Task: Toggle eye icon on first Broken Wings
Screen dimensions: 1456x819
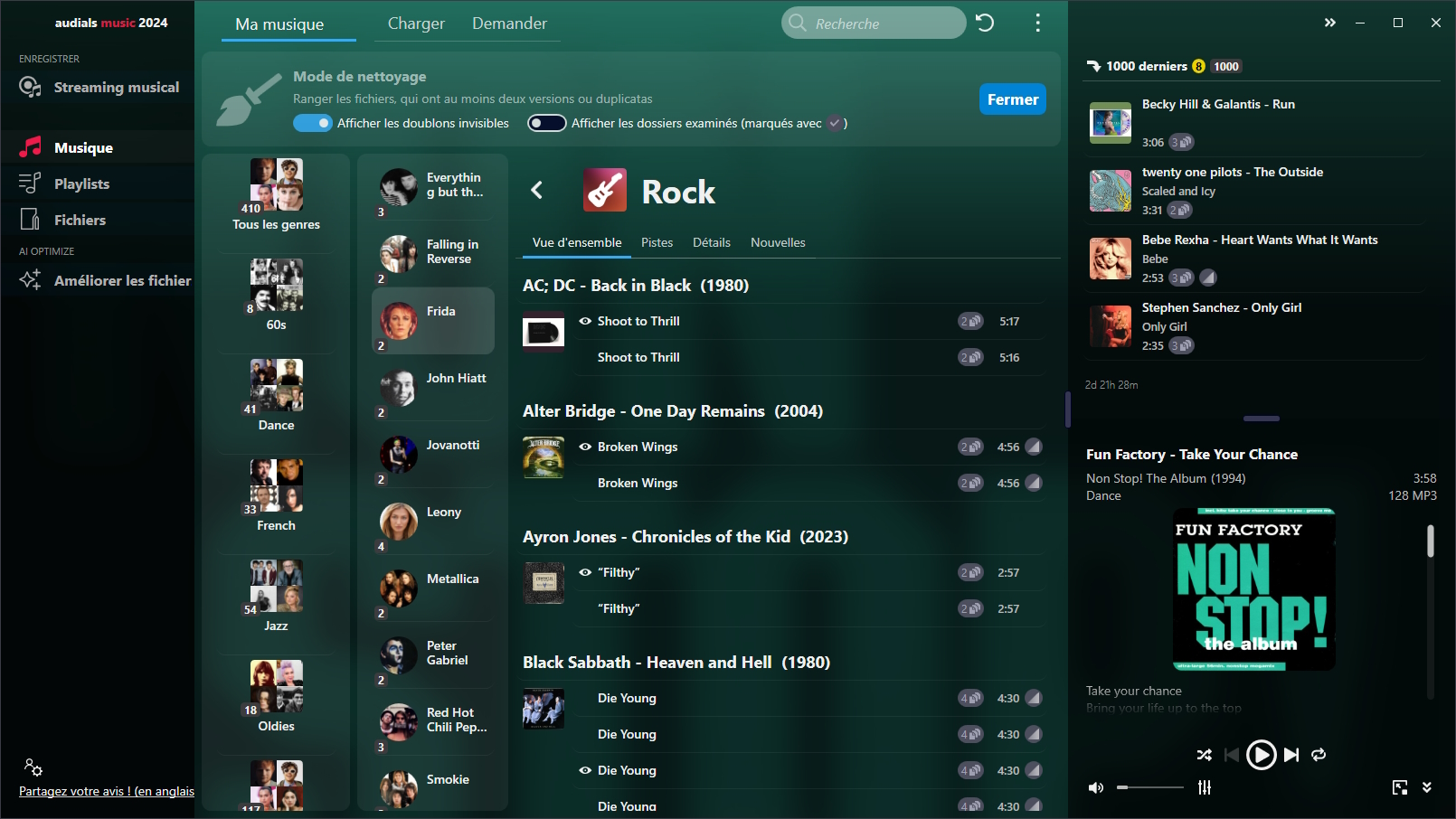Action: click(585, 447)
